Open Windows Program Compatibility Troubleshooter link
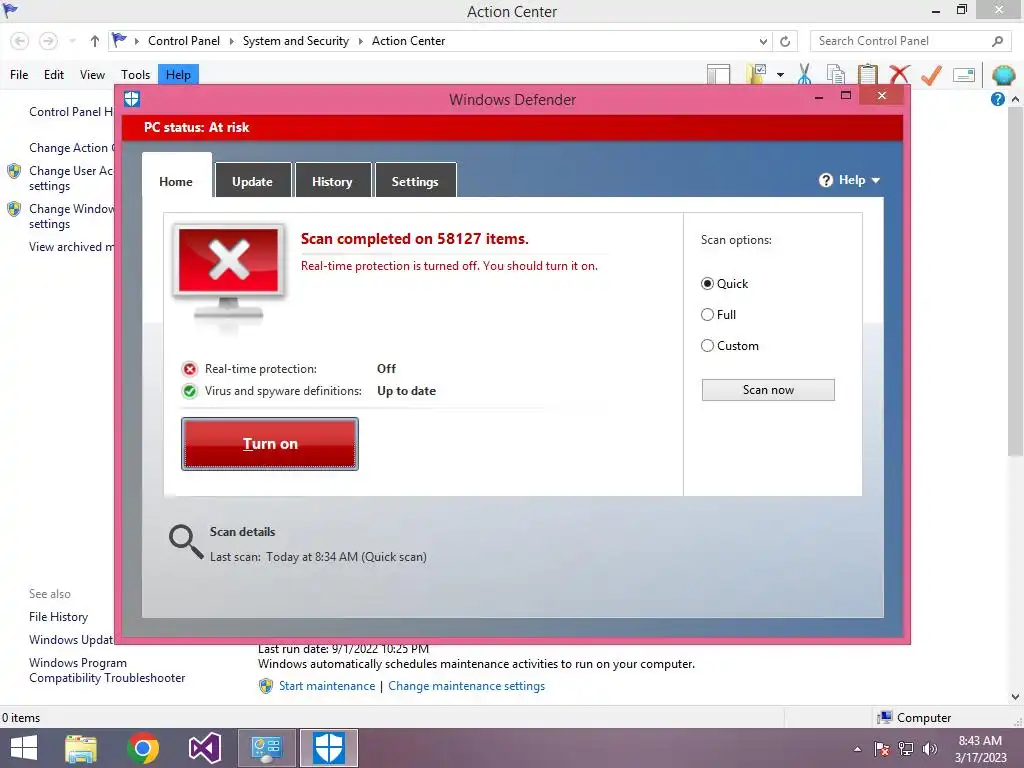Screen dimensions: 1024x768 [x=107, y=671]
